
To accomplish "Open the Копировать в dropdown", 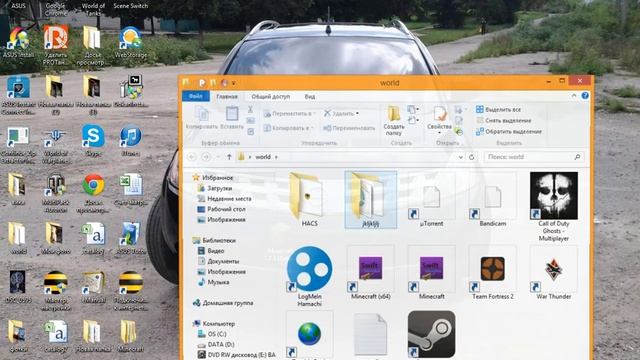I will [289, 128].
